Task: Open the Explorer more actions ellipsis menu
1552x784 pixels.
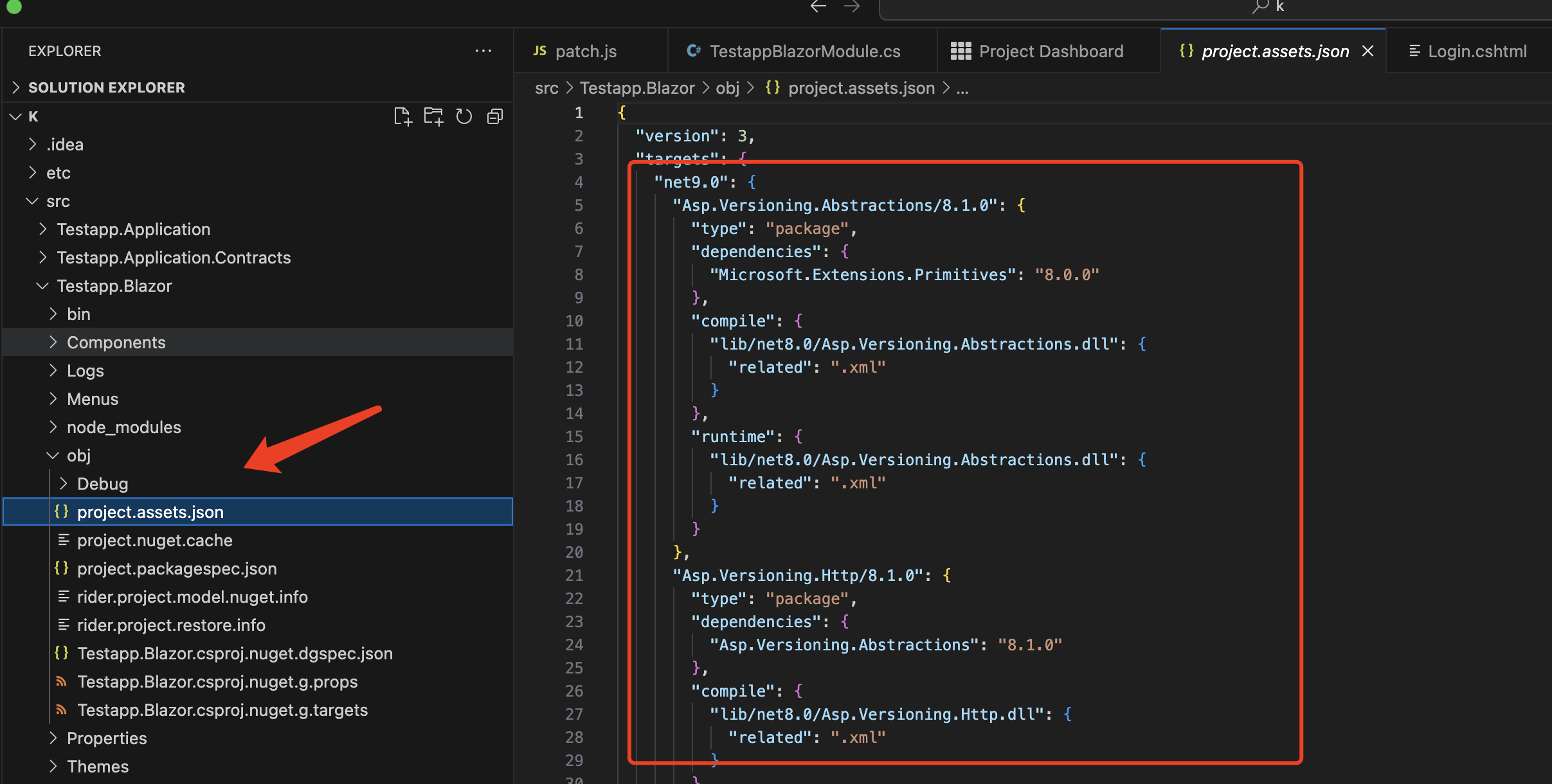Action: click(x=483, y=51)
